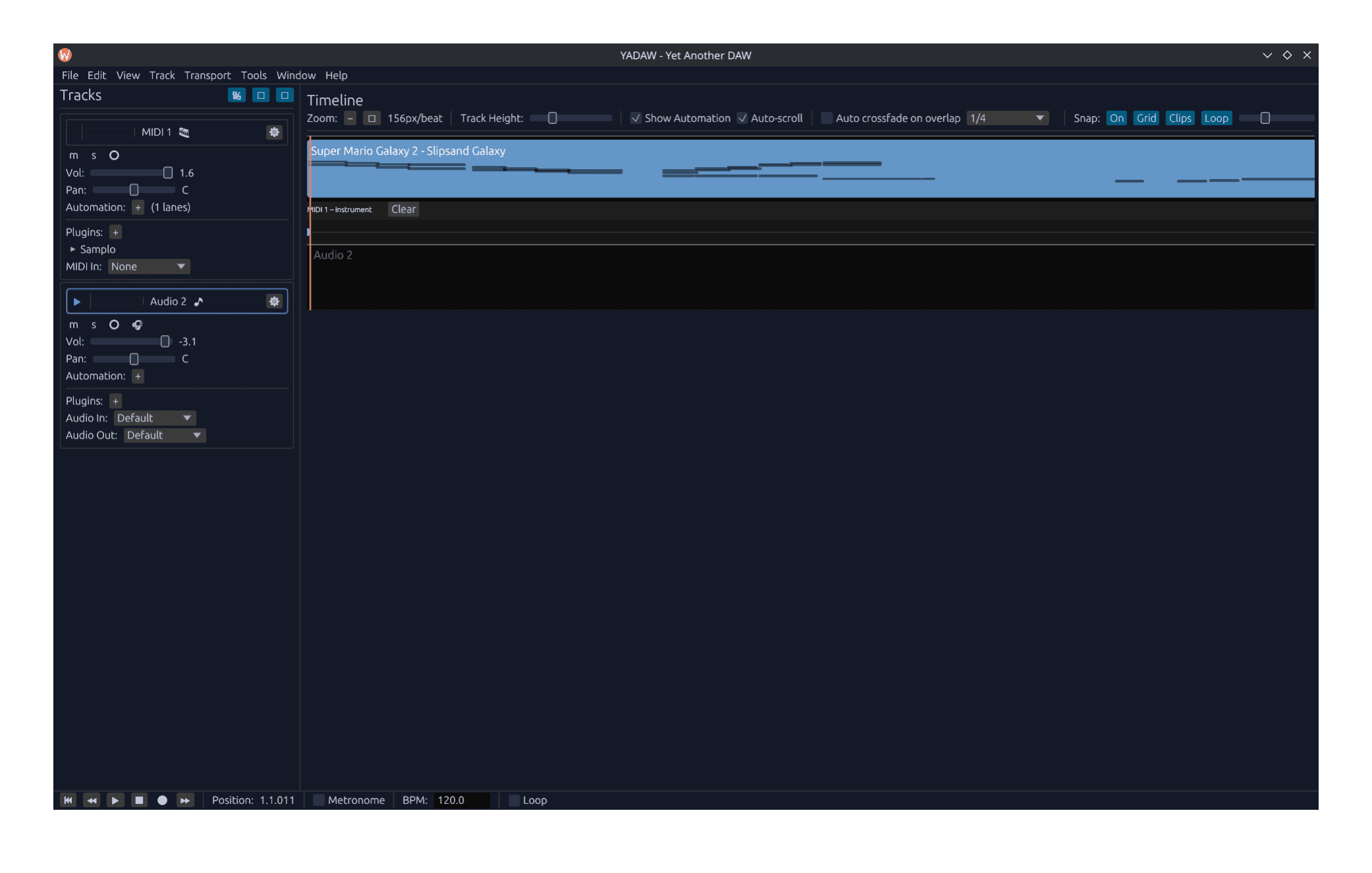Toggle Snap On button
Viewport: 1372px width, 873px height.
point(1116,119)
